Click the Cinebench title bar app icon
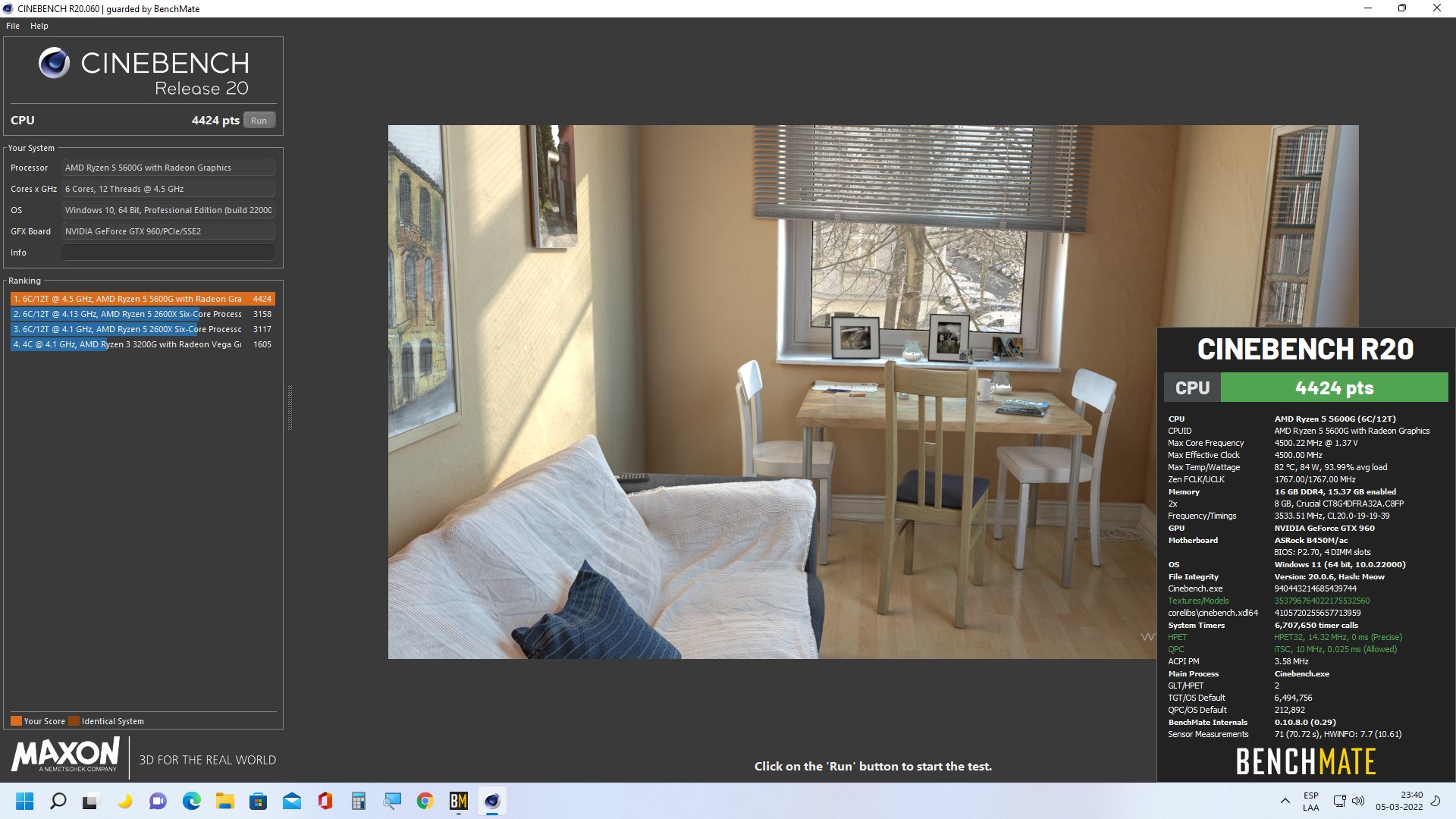 [x=8, y=8]
